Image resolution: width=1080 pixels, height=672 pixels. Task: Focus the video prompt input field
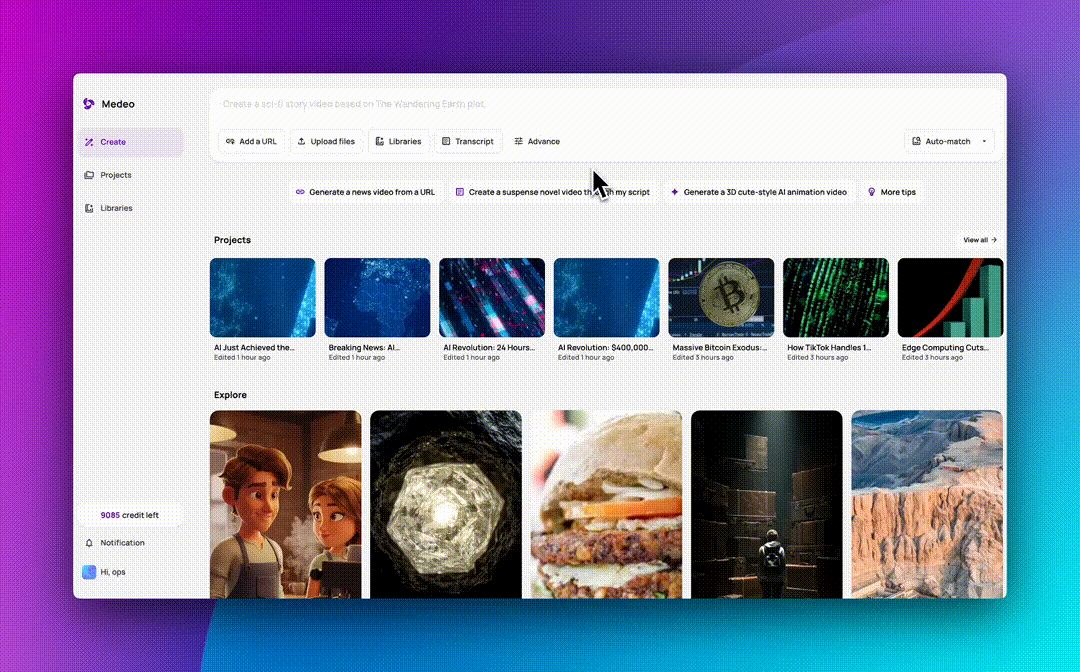pos(605,104)
